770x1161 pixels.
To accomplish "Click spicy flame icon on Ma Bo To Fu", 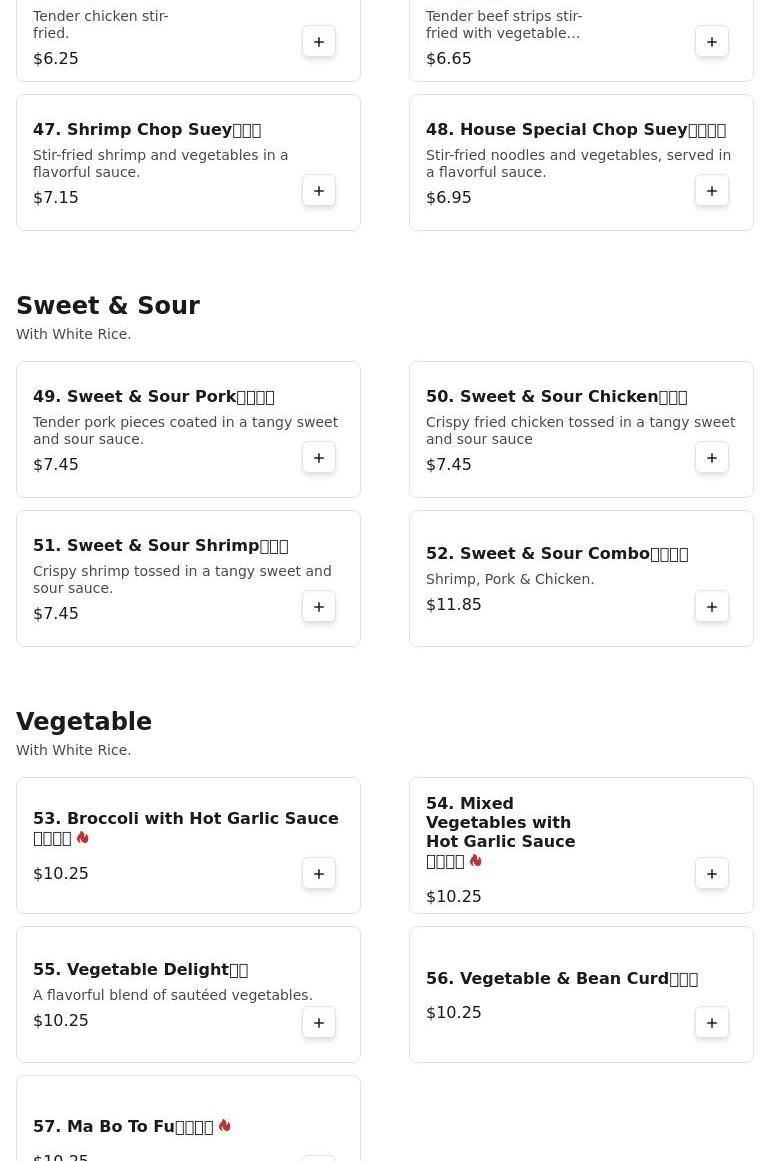I will [x=225, y=1126].
